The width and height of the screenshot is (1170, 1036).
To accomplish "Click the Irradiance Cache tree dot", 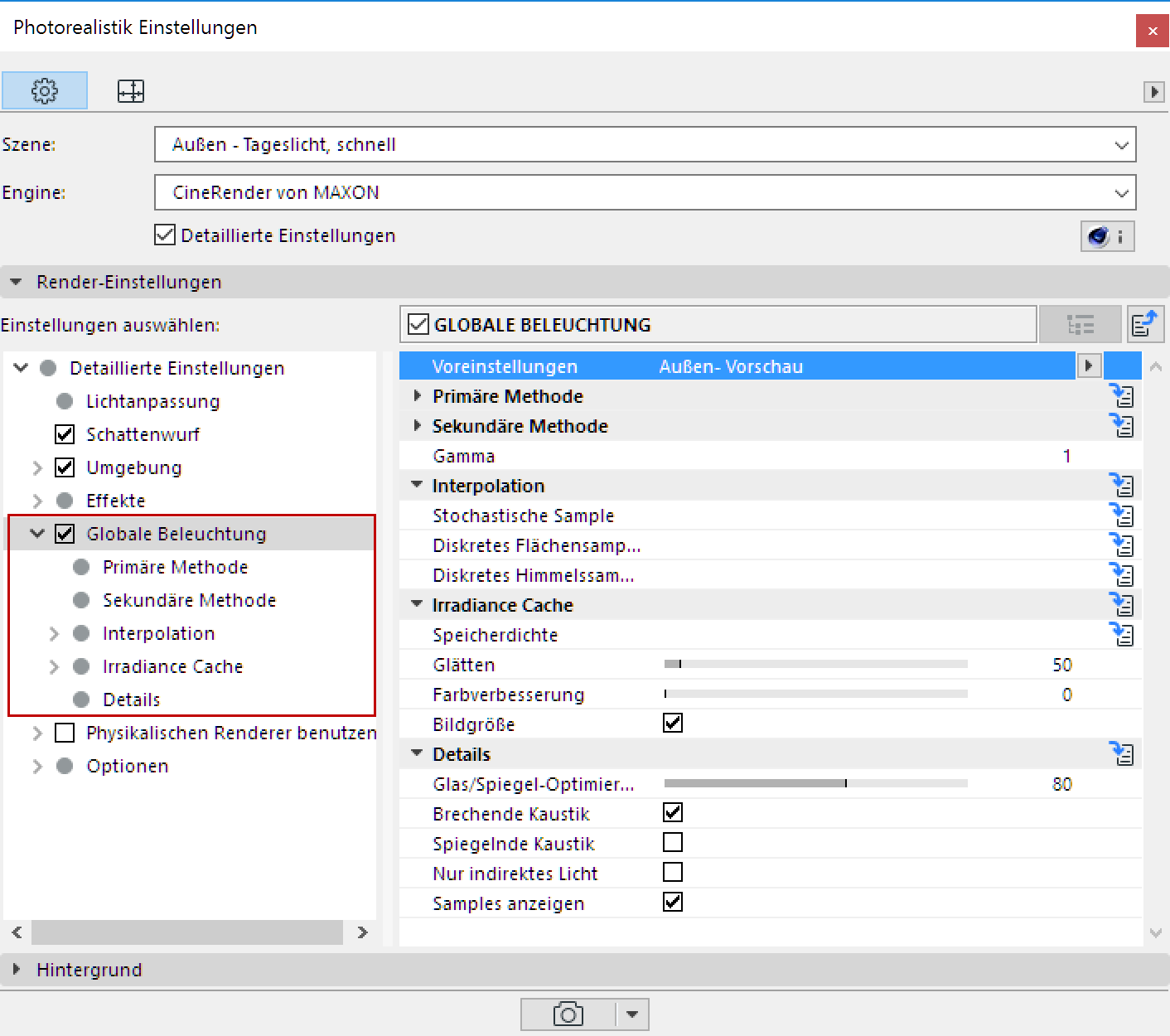I will 81,666.
